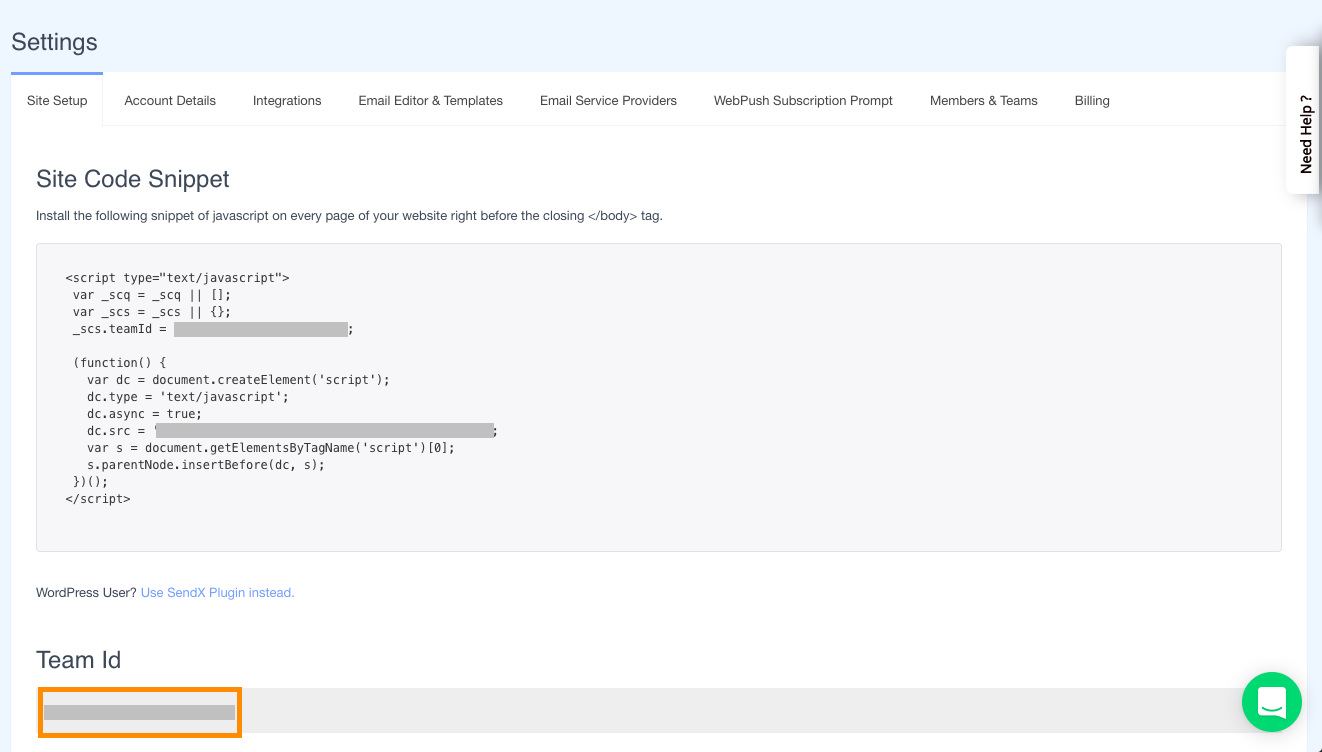Click the Use SendX Plugin instead link
This screenshot has height=752, width=1322.
[218, 592]
